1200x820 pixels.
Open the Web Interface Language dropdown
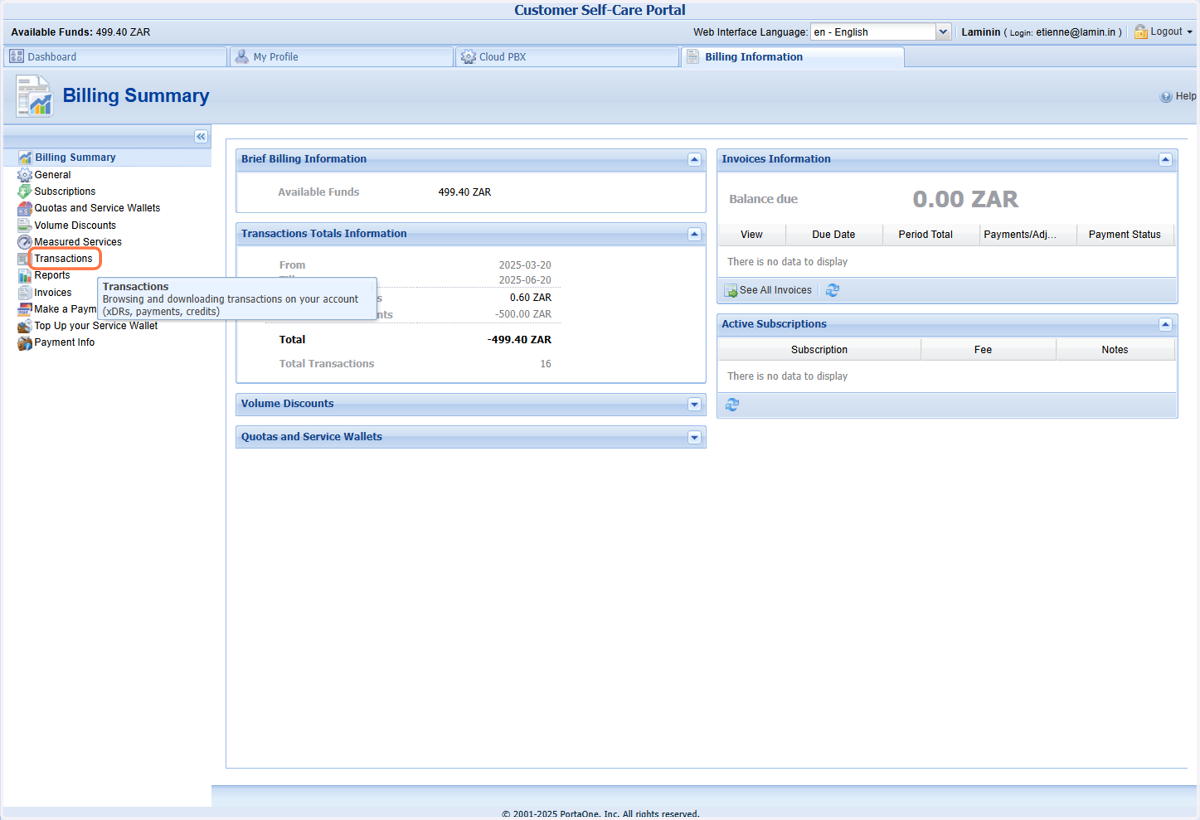click(x=942, y=32)
